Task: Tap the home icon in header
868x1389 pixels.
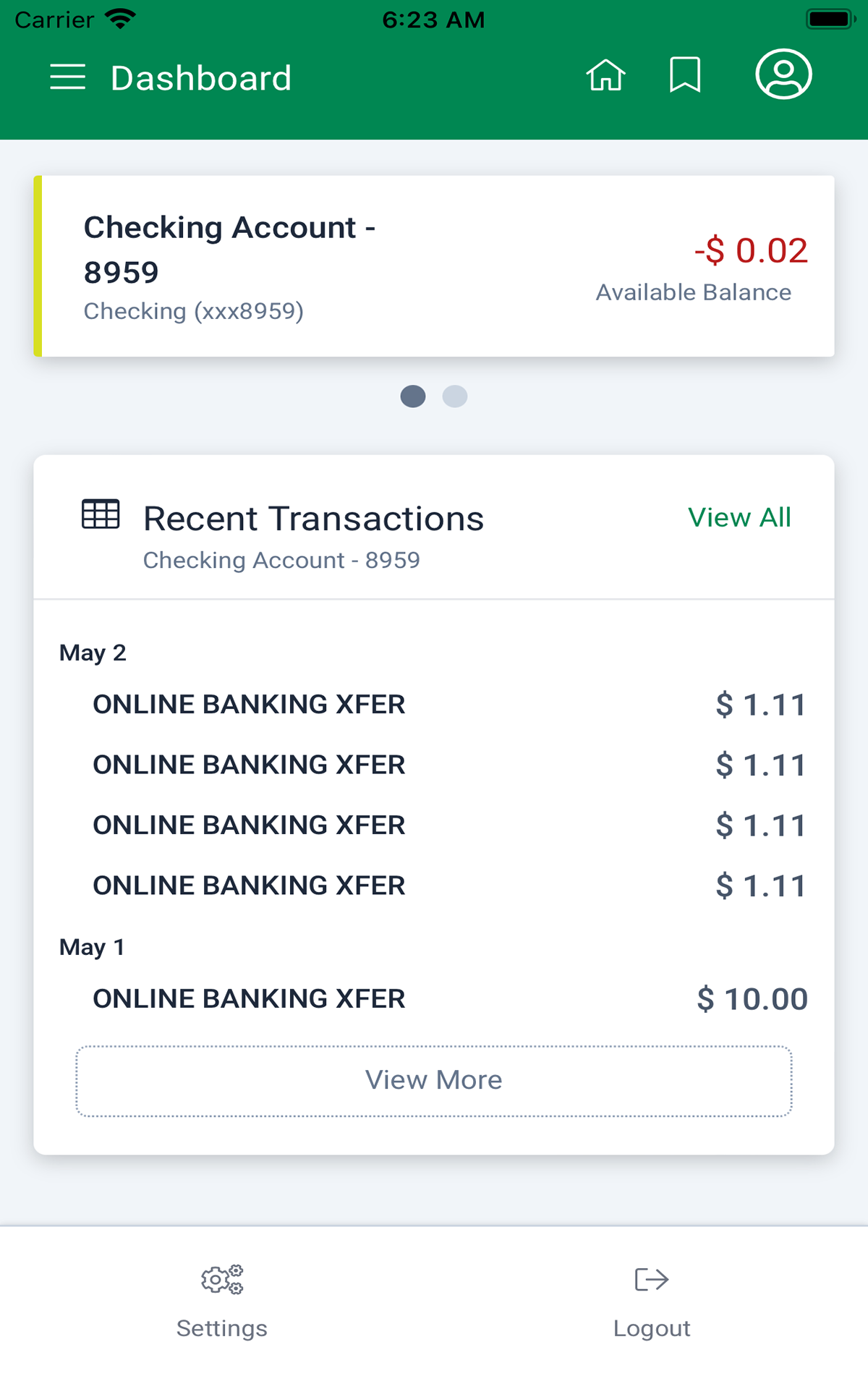Action: click(605, 75)
